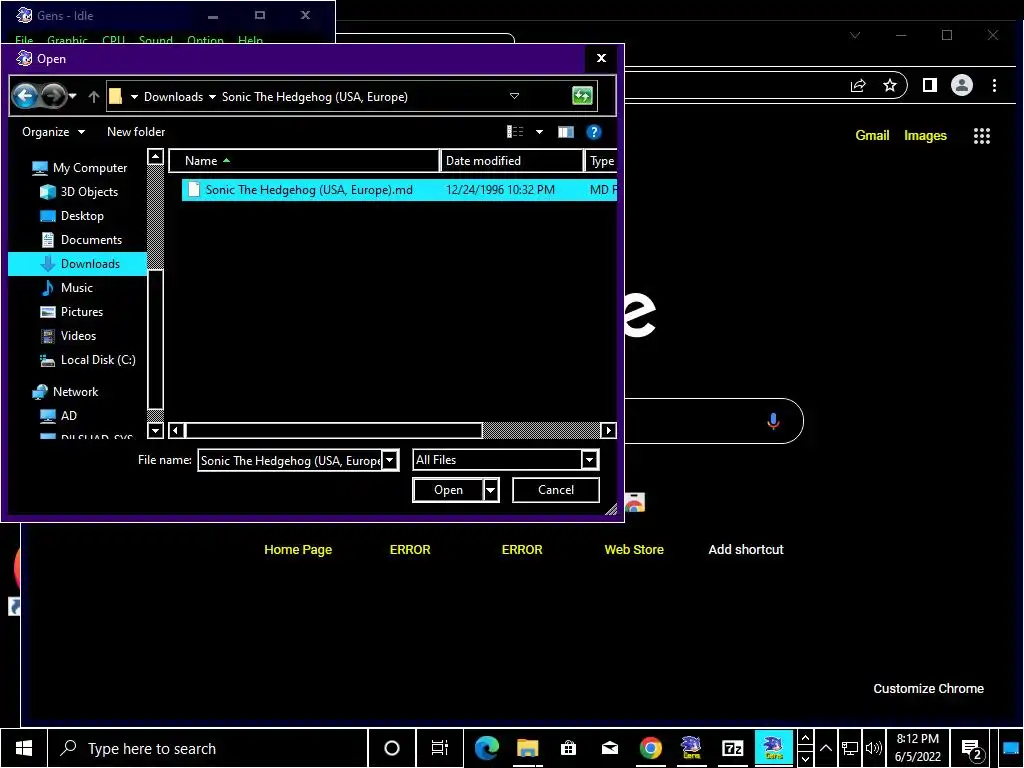Change view layout icon
Viewport: 1024px width, 768px height.
[515, 132]
